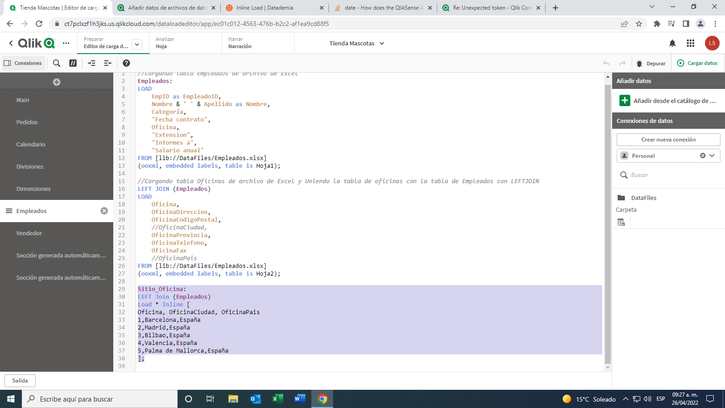725x408 pixels.
Task: Click the Cargar datos button
Action: click(697, 63)
